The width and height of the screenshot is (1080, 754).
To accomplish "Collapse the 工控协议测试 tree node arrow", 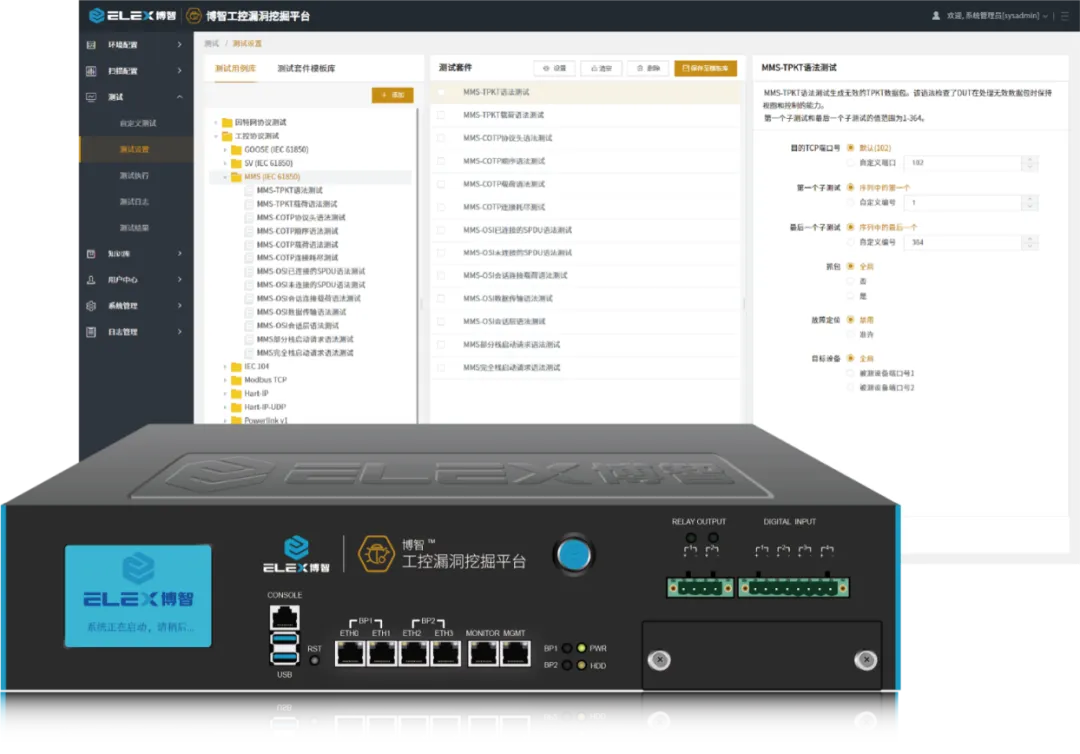I will (x=216, y=136).
